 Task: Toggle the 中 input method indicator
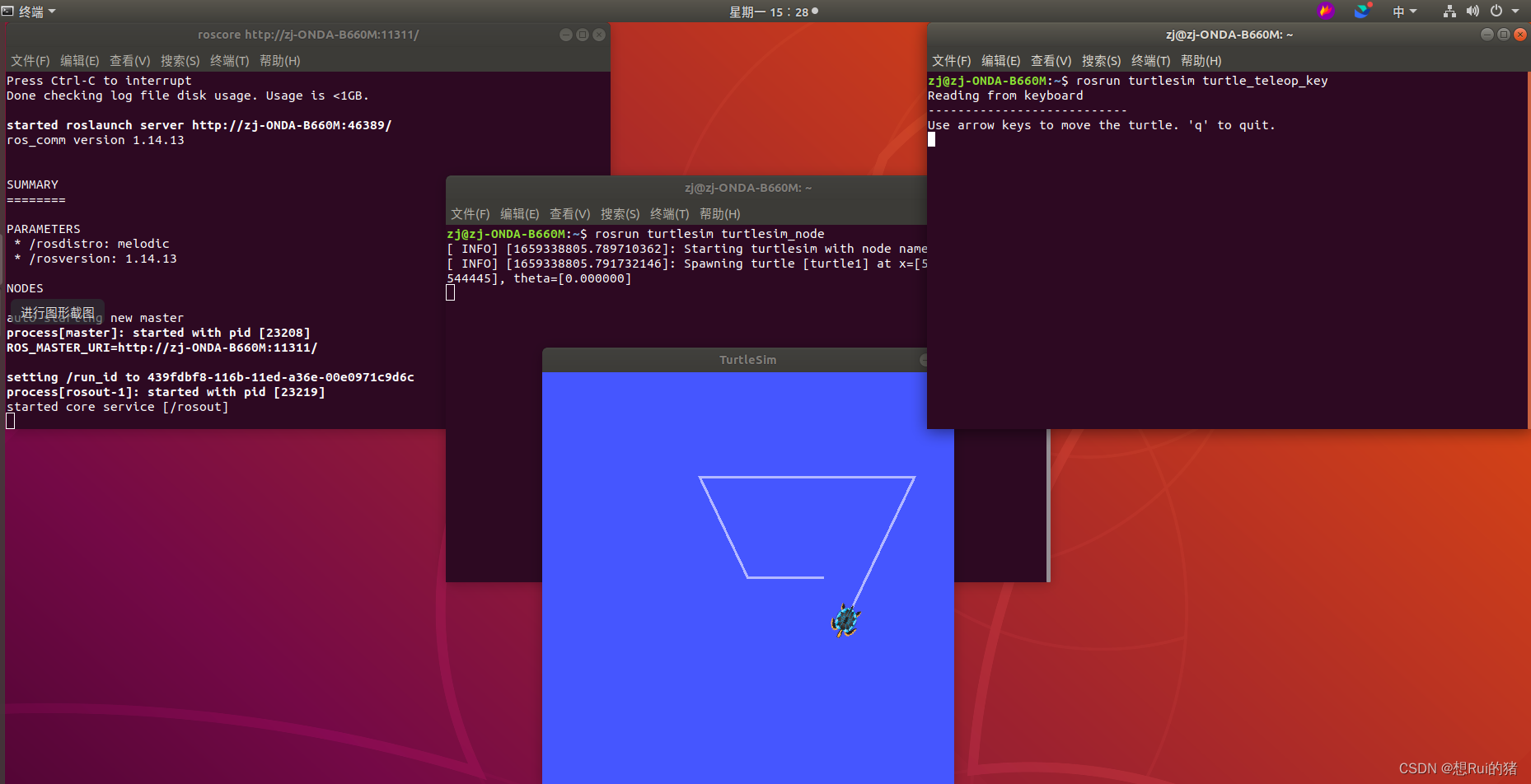1399,11
